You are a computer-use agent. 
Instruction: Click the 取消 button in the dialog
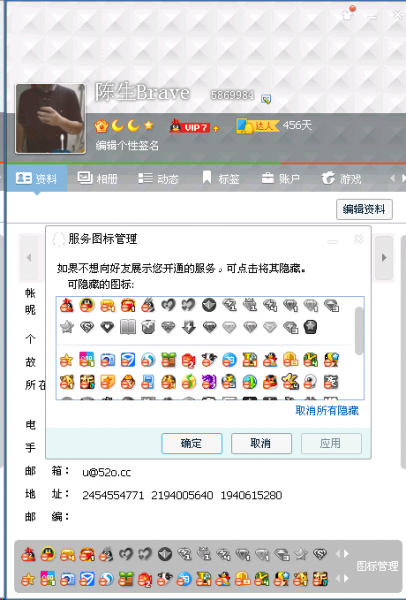click(x=261, y=443)
